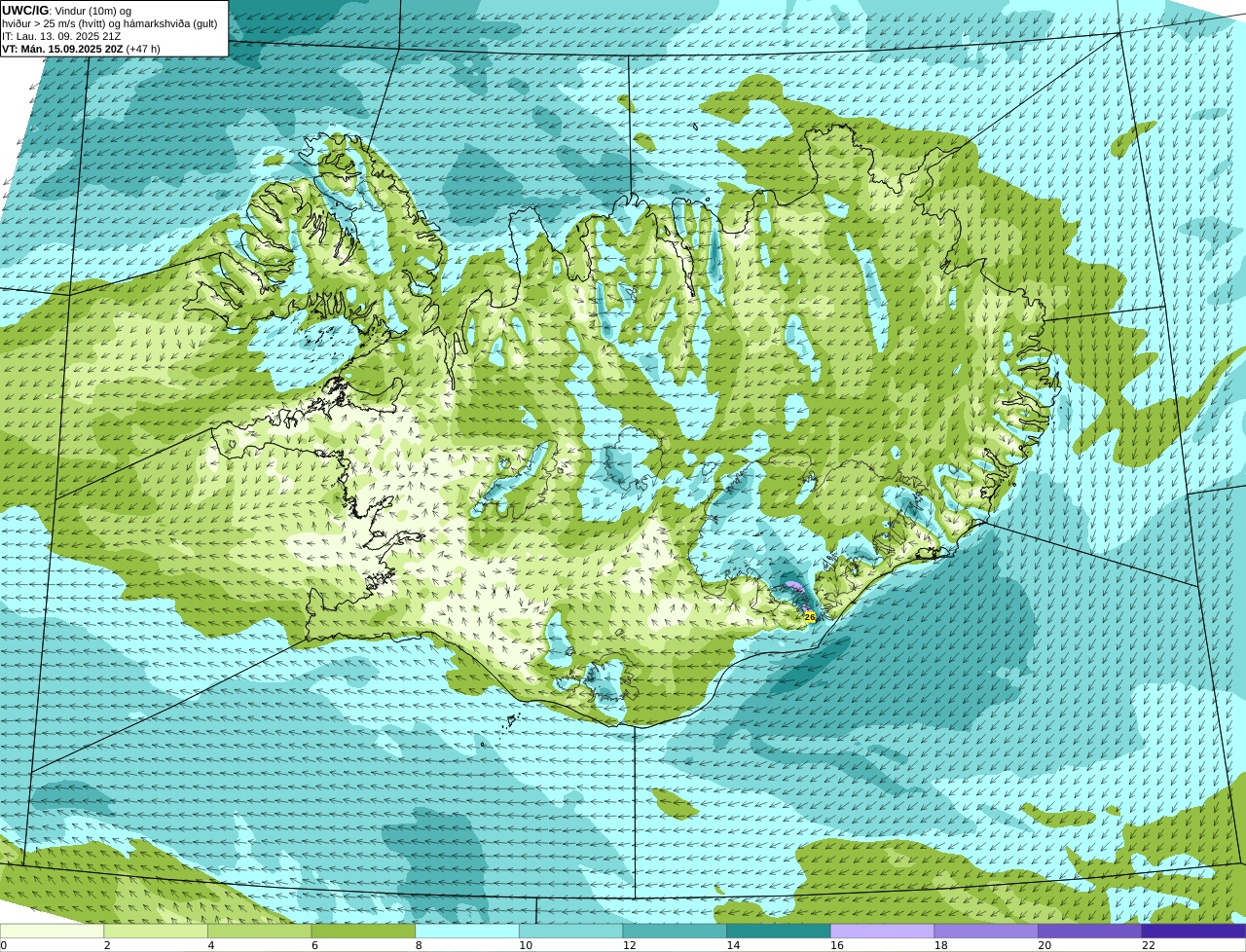Click the title line 'UWC/IG: Vindur (10m) og'
The width and height of the screenshot is (1246, 952).
tap(66, 10)
